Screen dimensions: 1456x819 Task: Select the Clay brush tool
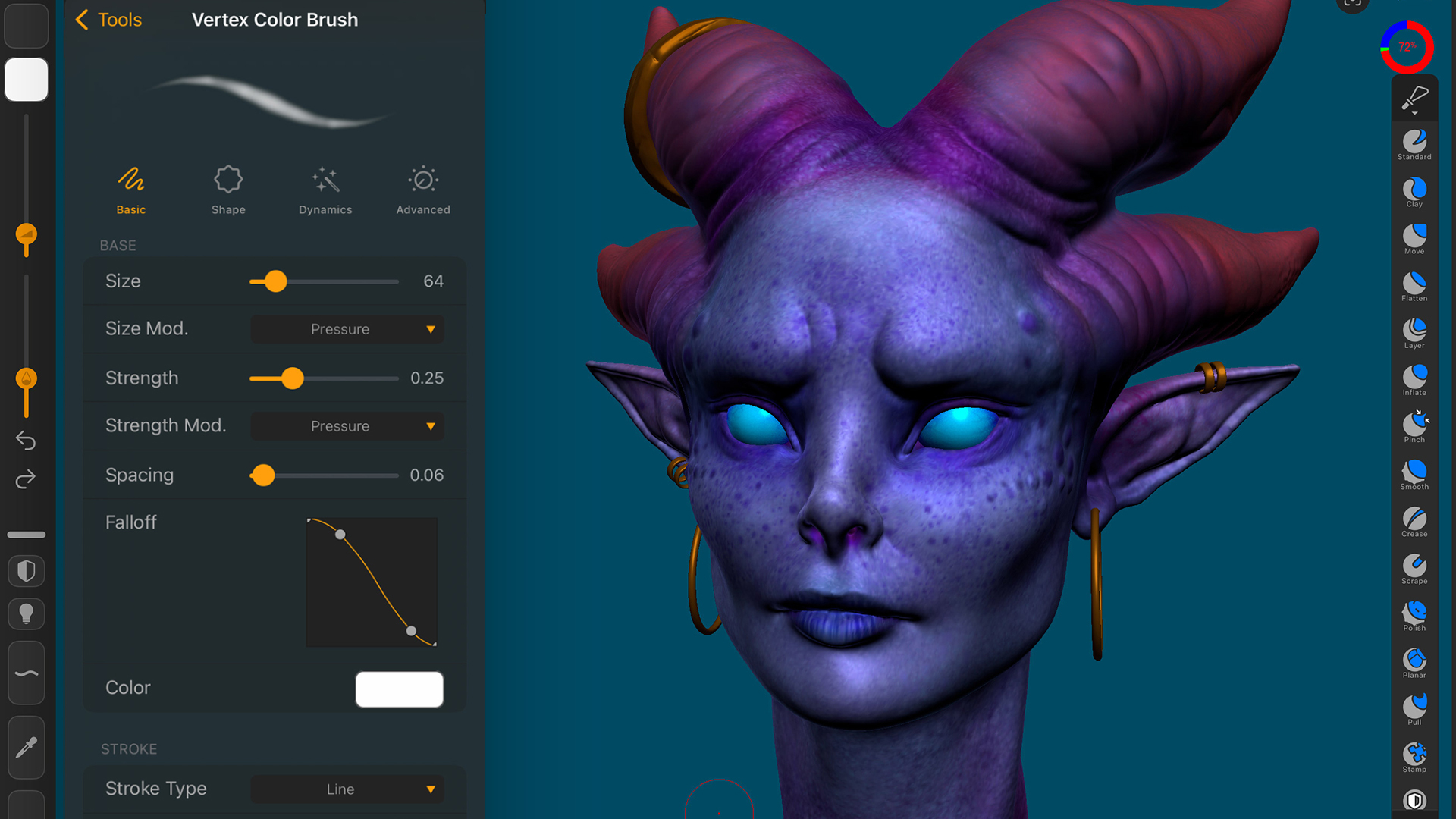(x=1414, y=187)
